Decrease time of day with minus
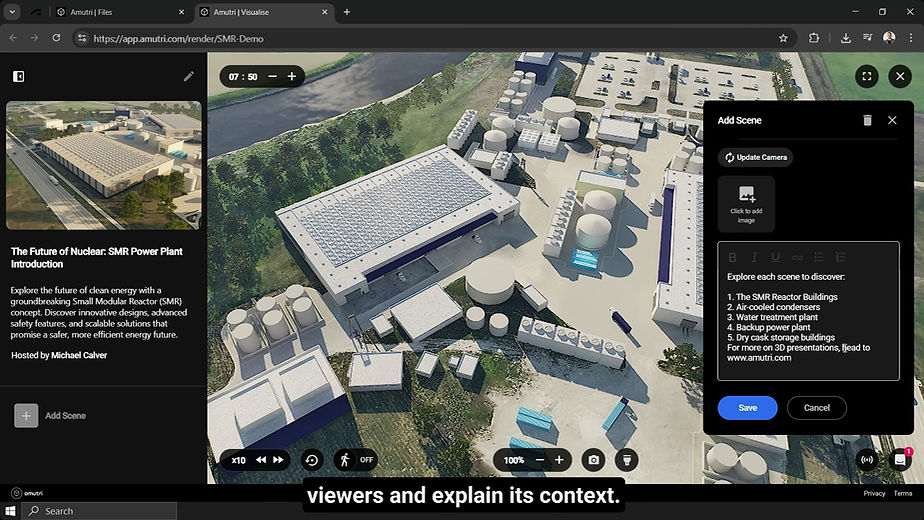This screenshot has height=520, width=924. [x=272, y=76]
